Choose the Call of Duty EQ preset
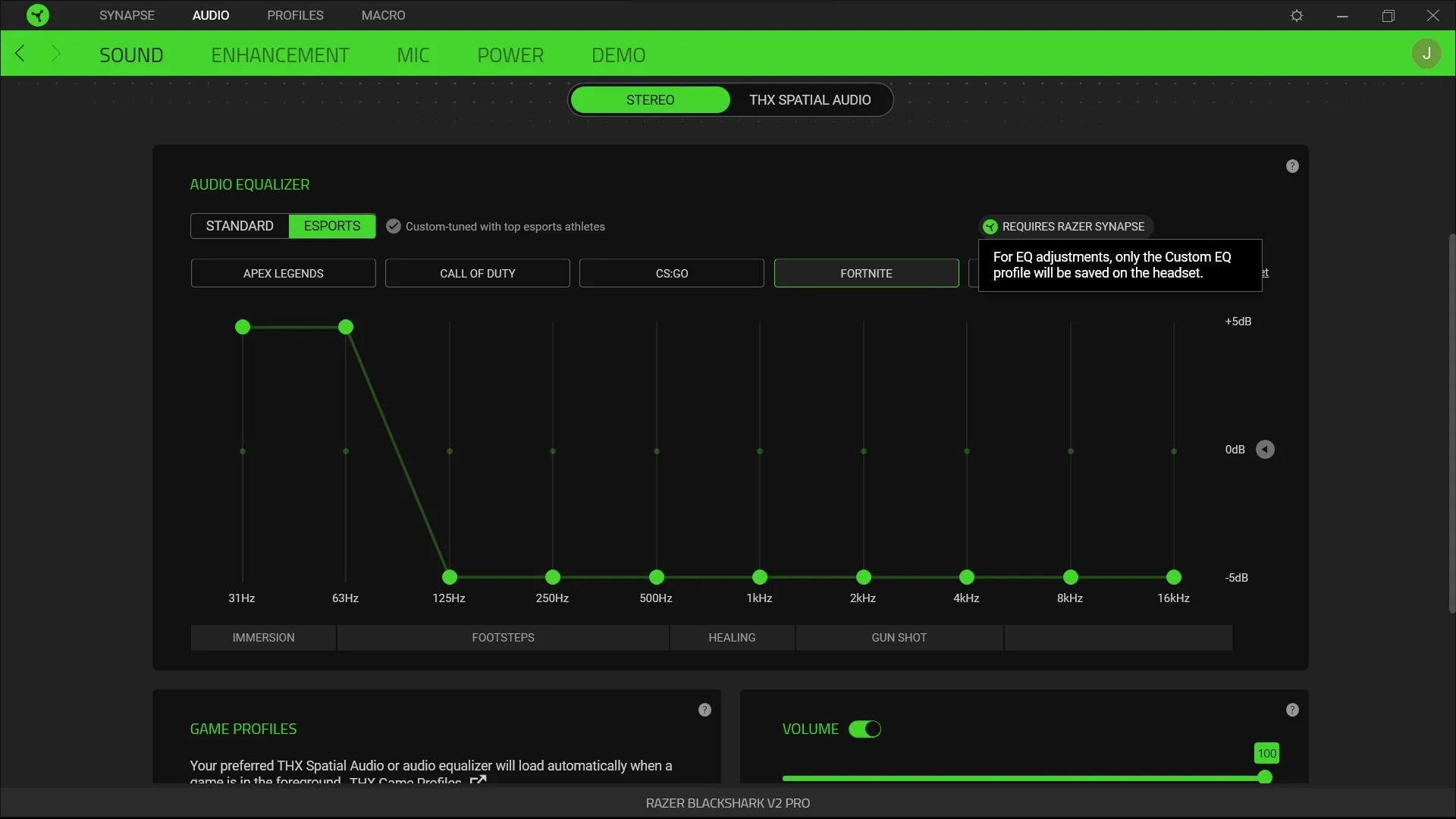 click(x=477, y=273)
